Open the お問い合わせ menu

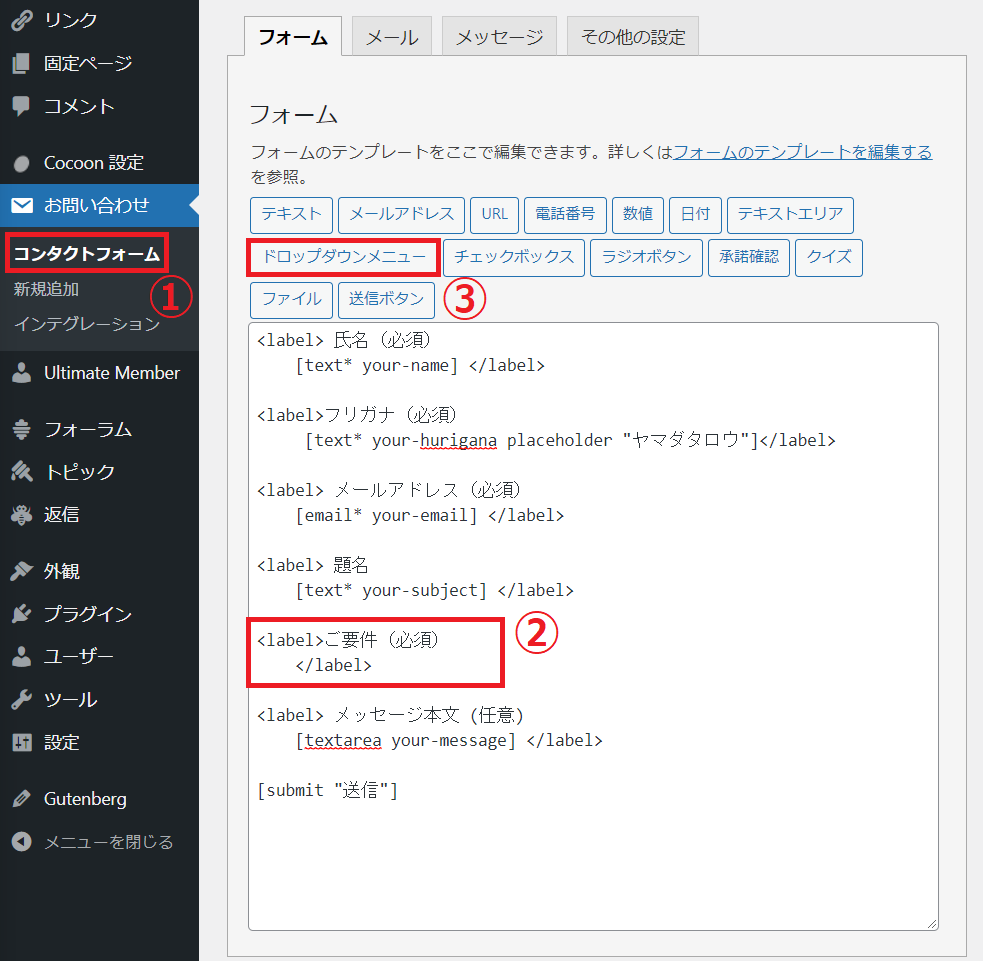(99, 205)
